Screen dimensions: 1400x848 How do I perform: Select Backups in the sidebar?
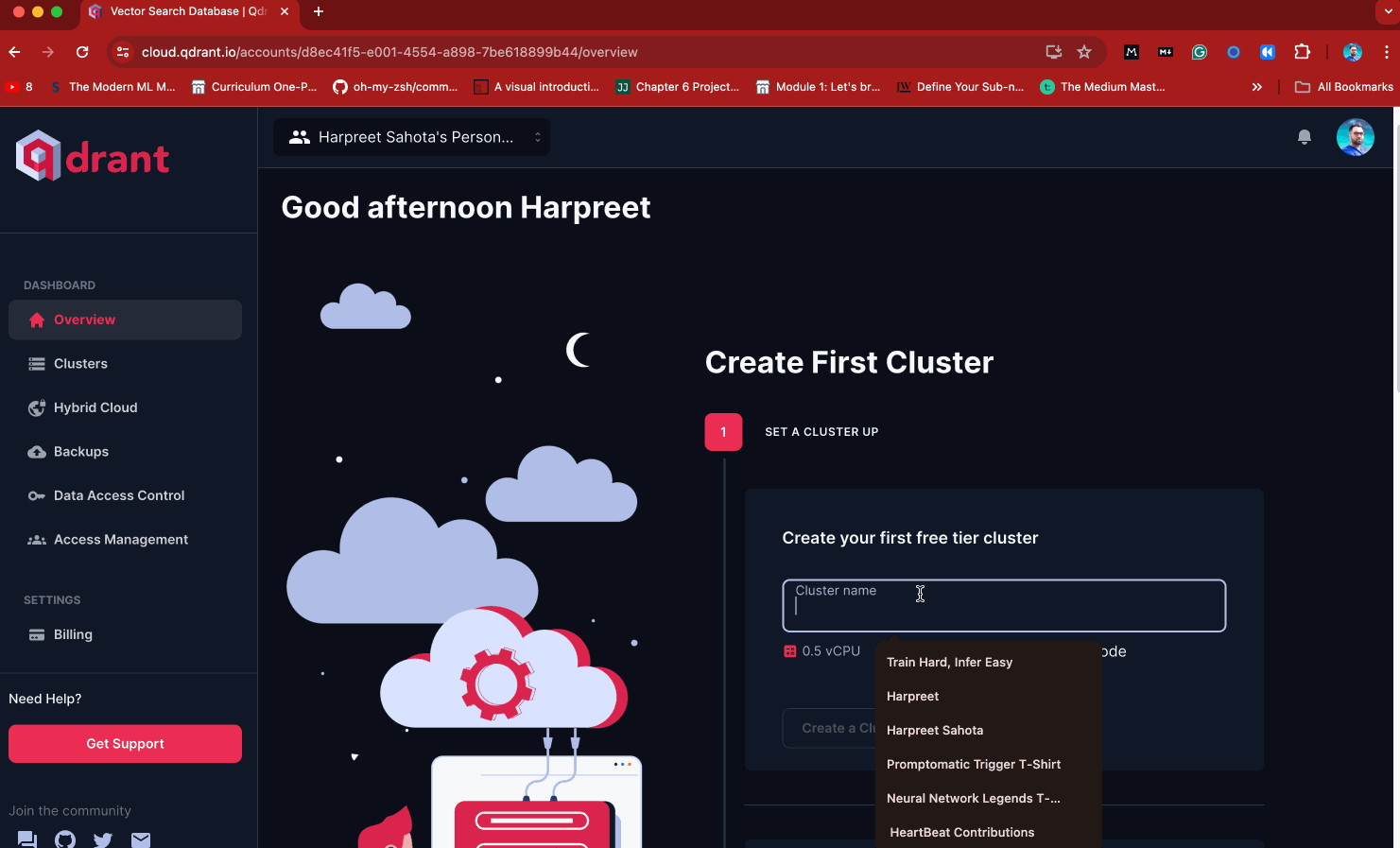tap(125, 452)
